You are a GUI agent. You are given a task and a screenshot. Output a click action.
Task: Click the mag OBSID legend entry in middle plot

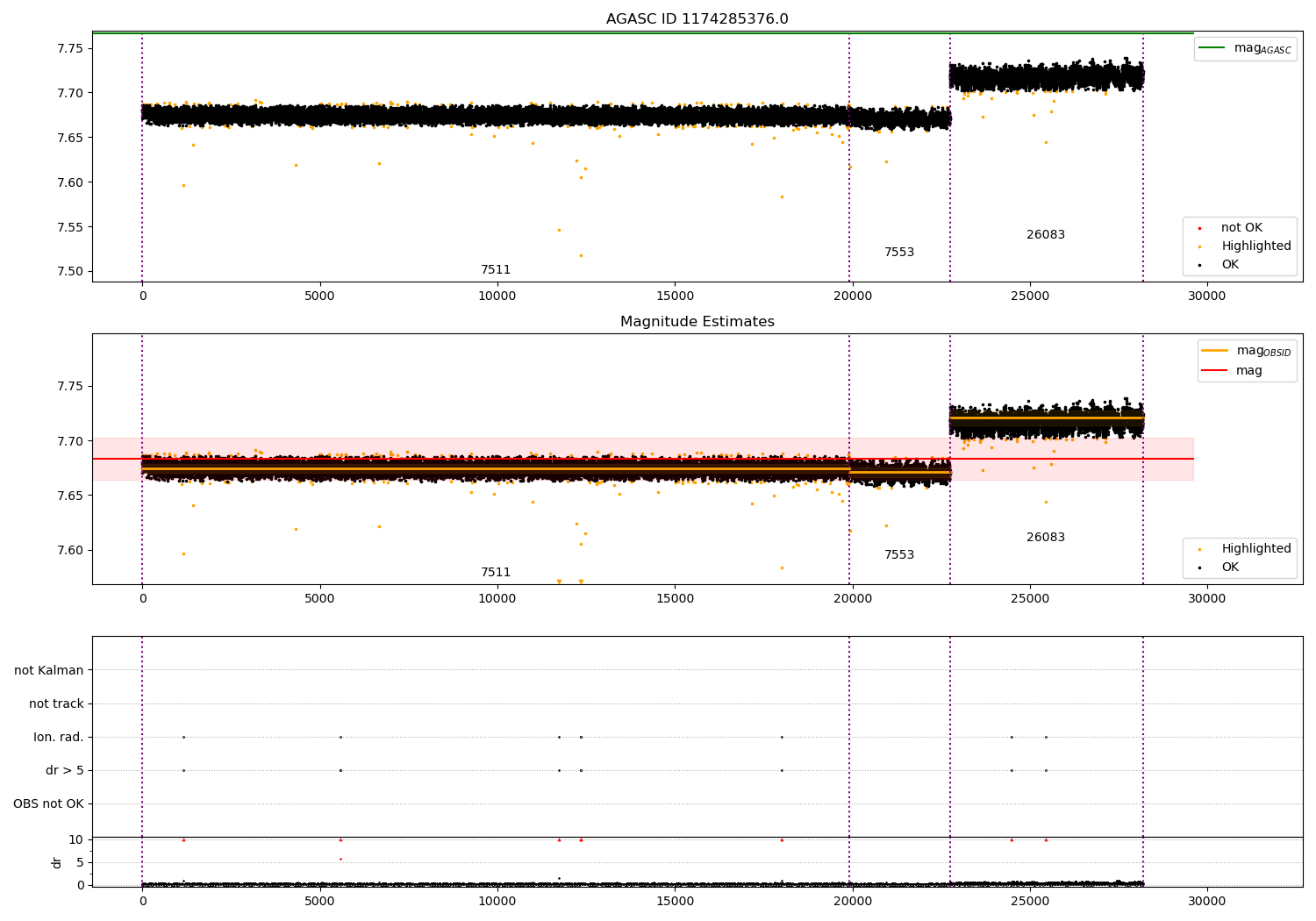(x=1246, y=351)
